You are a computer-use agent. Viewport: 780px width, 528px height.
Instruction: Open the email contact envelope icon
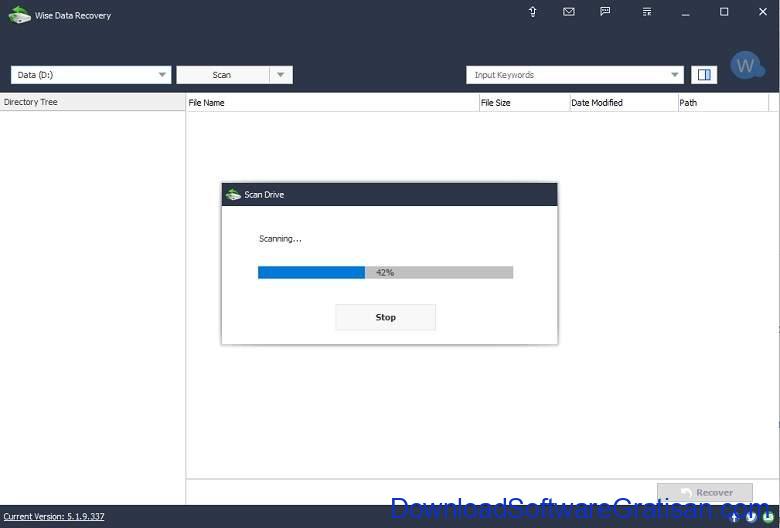[569, 11]
